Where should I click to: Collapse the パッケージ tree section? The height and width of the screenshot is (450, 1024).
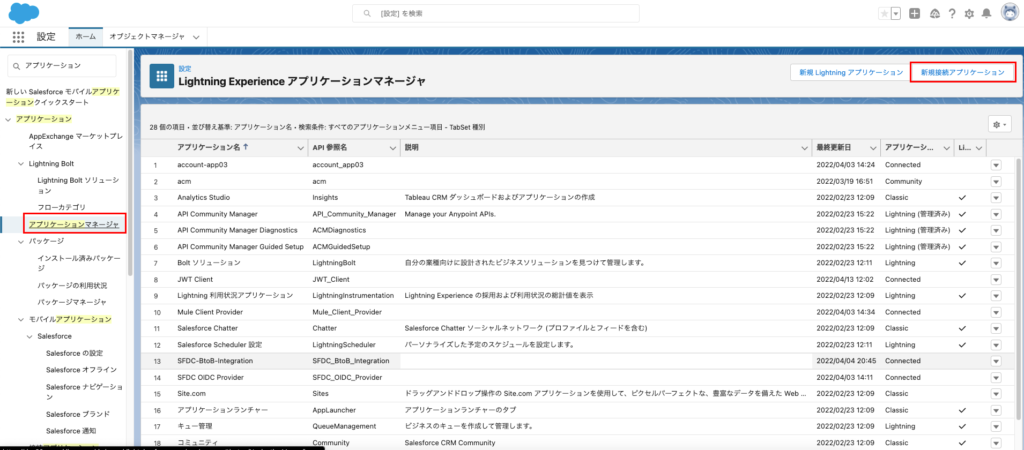point(20,241)
